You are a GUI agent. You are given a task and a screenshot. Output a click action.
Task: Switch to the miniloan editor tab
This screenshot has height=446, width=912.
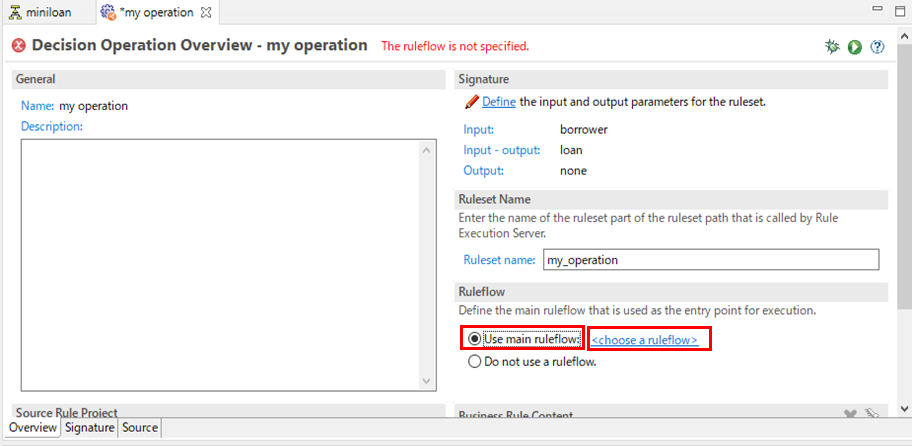pos(41,12)
